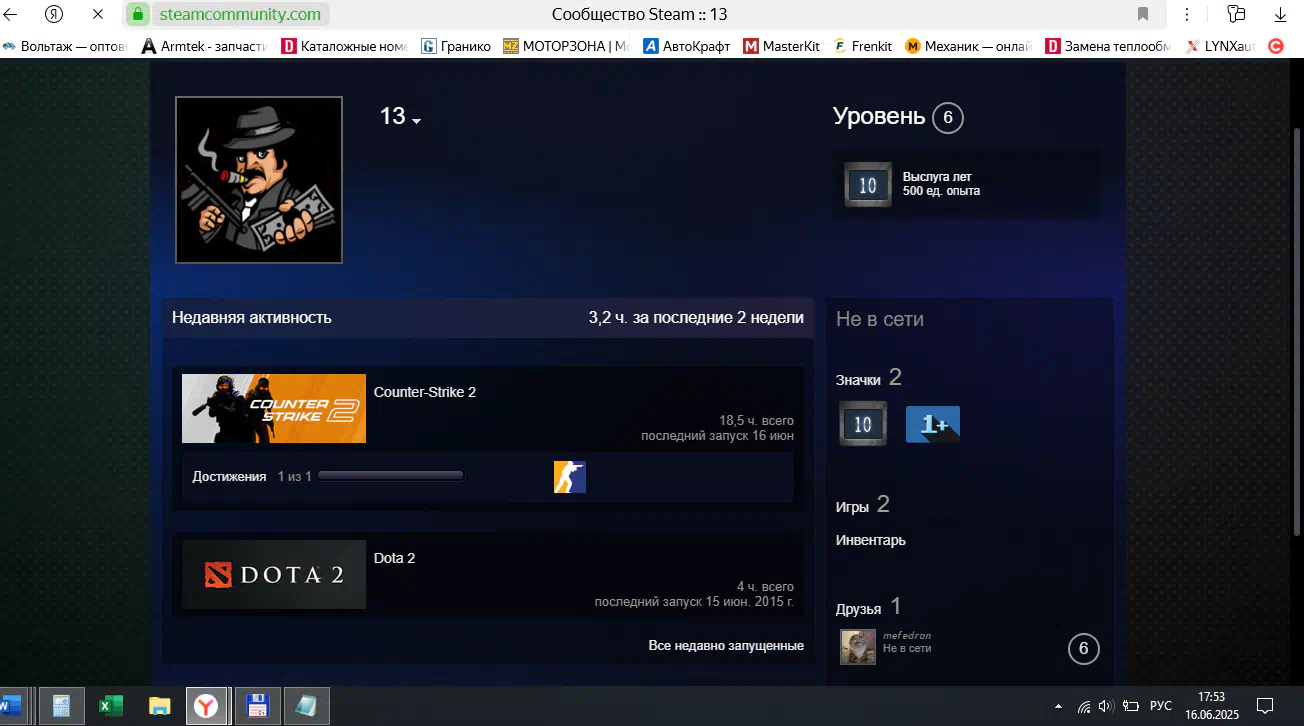Open the Counter-Strike 2 title link
The width and height of the screenshot is (1304, 726).
(x=425, y=392)
